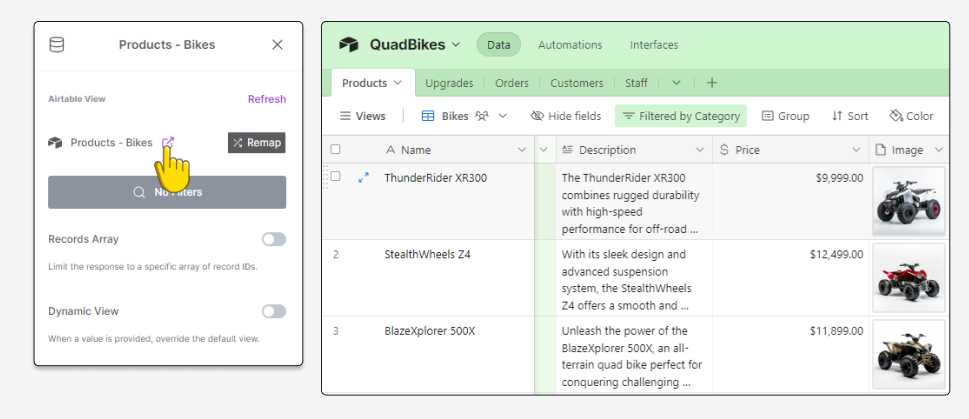969x419 pixels.
Task: Select the Customers table tab
Action: click(577, 83)
